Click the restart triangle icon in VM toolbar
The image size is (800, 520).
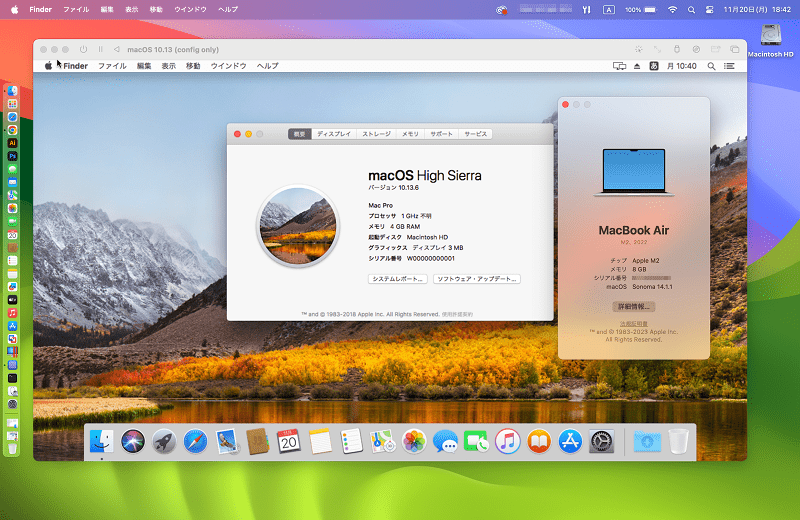117,49
